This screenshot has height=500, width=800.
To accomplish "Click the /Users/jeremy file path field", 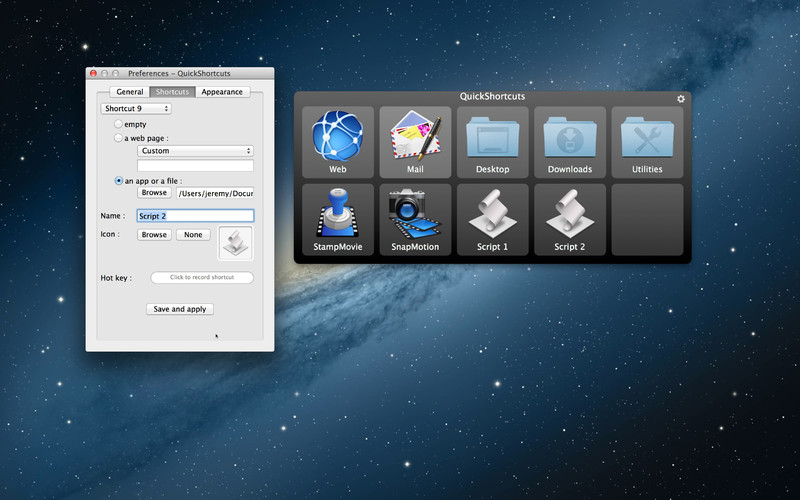I will (215, 193).
